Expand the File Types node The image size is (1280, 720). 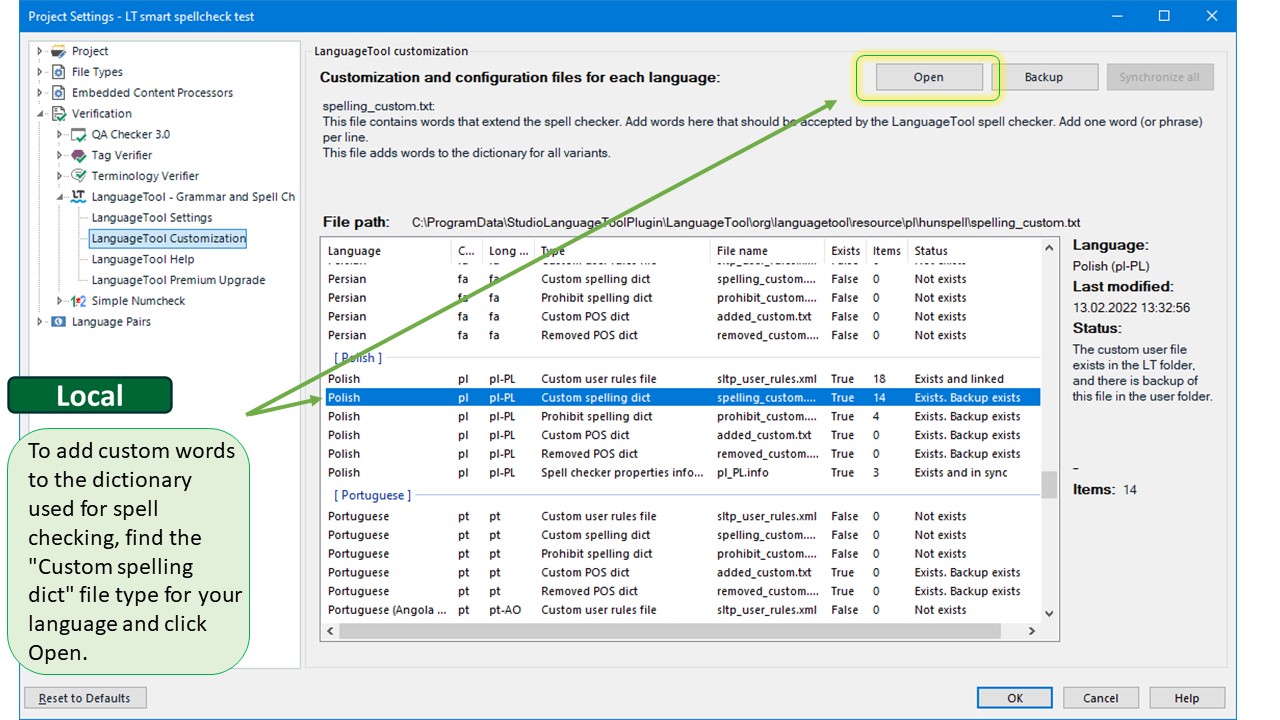[x=41, y=72]
